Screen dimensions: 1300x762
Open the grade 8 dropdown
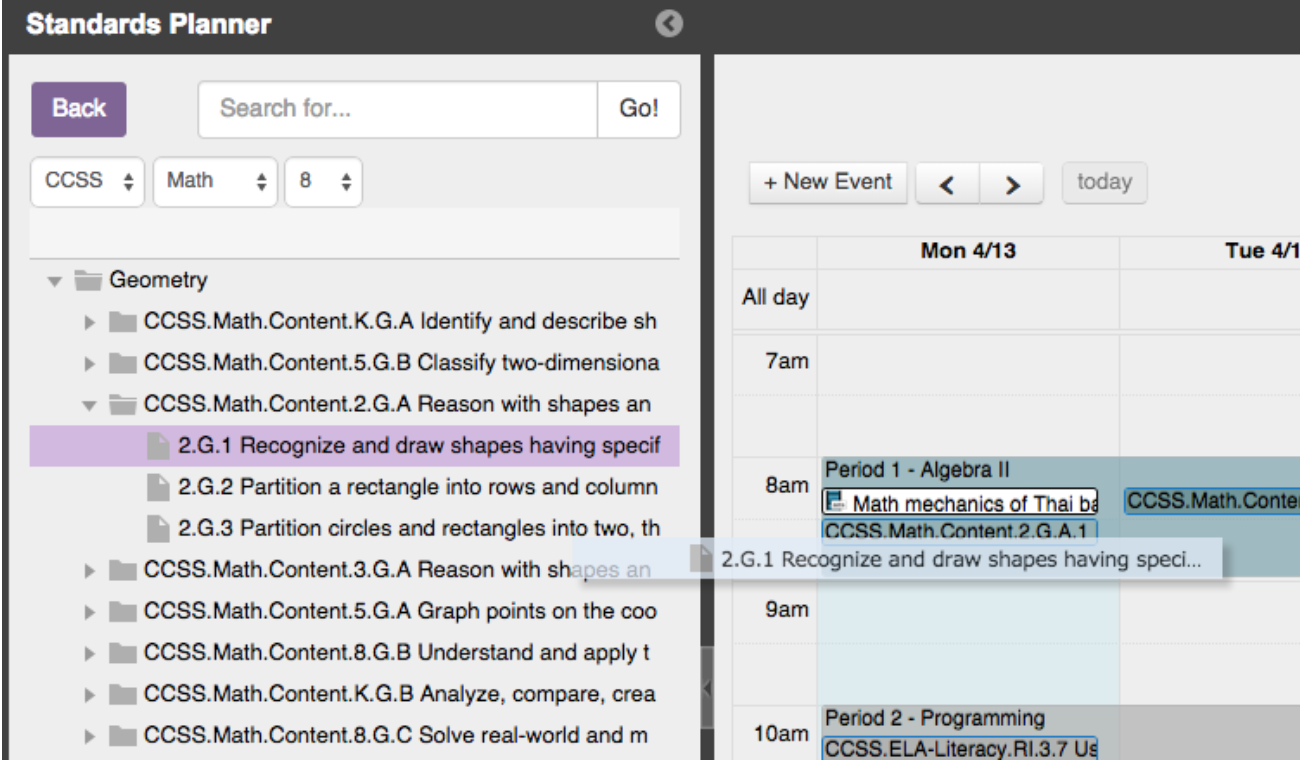324,184
